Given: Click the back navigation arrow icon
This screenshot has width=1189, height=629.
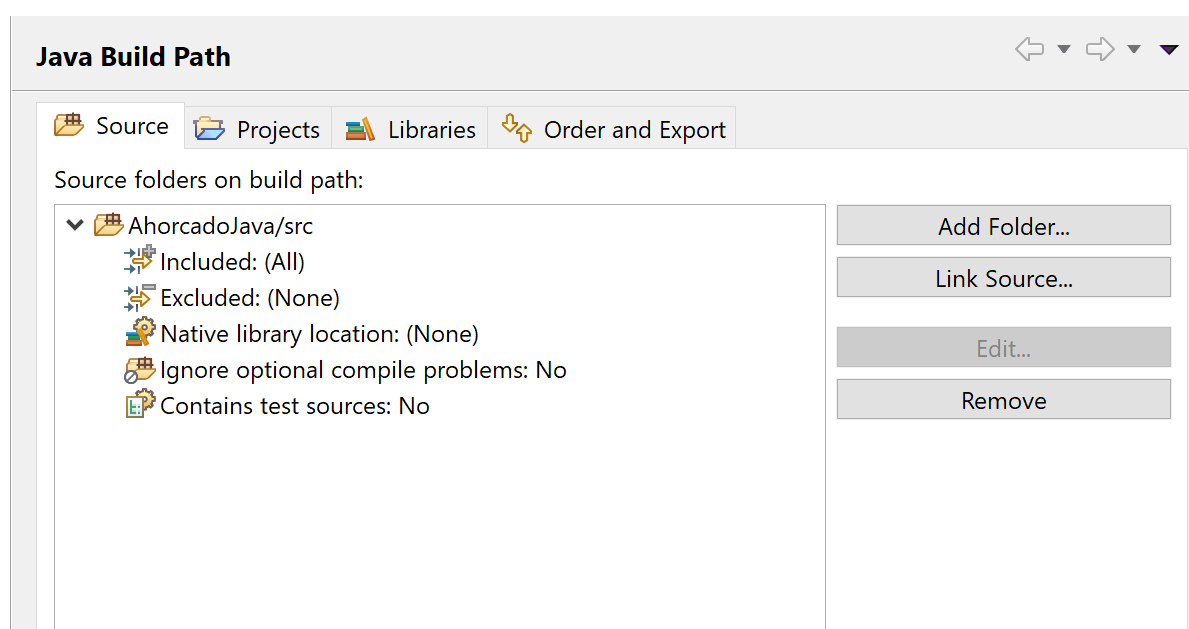Looking at the screenshot, I should click(x=1029, y=49).
